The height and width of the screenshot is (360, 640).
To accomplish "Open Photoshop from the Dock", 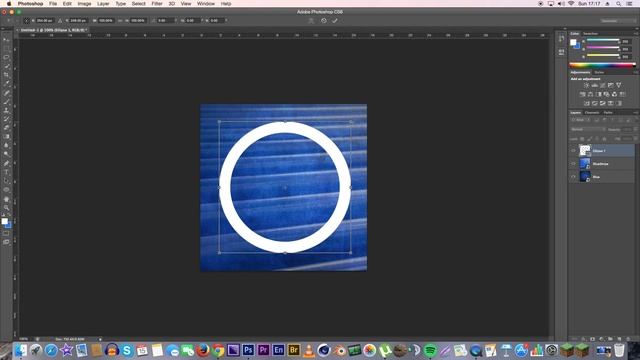I will point(248,350).
